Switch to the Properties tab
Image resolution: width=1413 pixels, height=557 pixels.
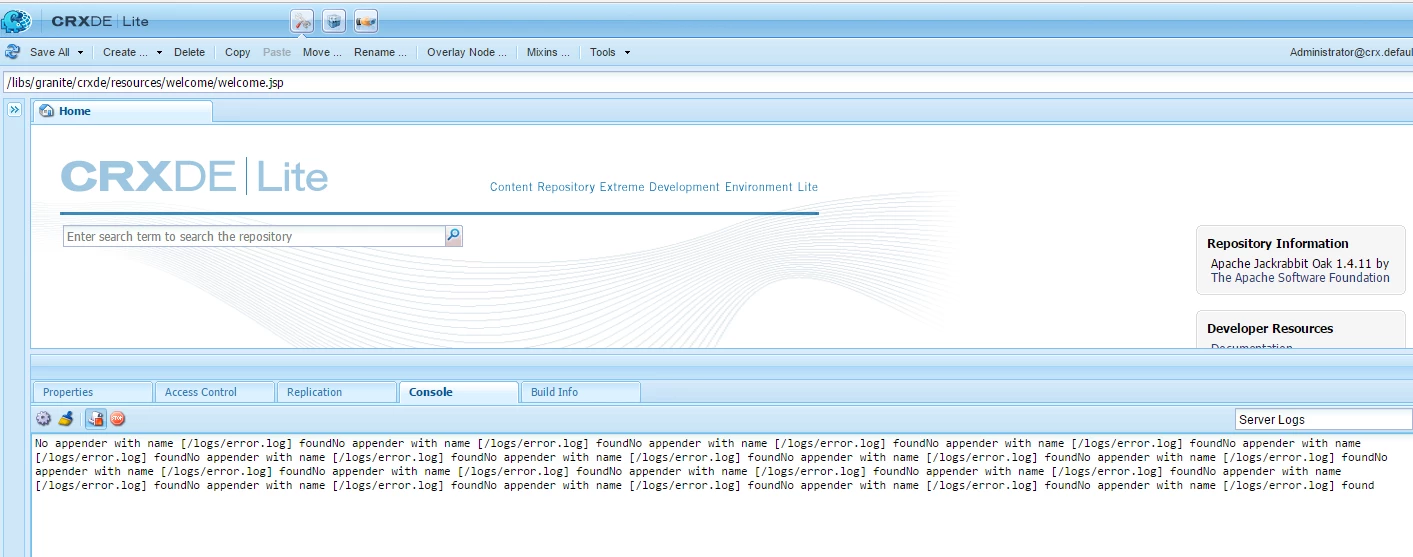(93, 392)
